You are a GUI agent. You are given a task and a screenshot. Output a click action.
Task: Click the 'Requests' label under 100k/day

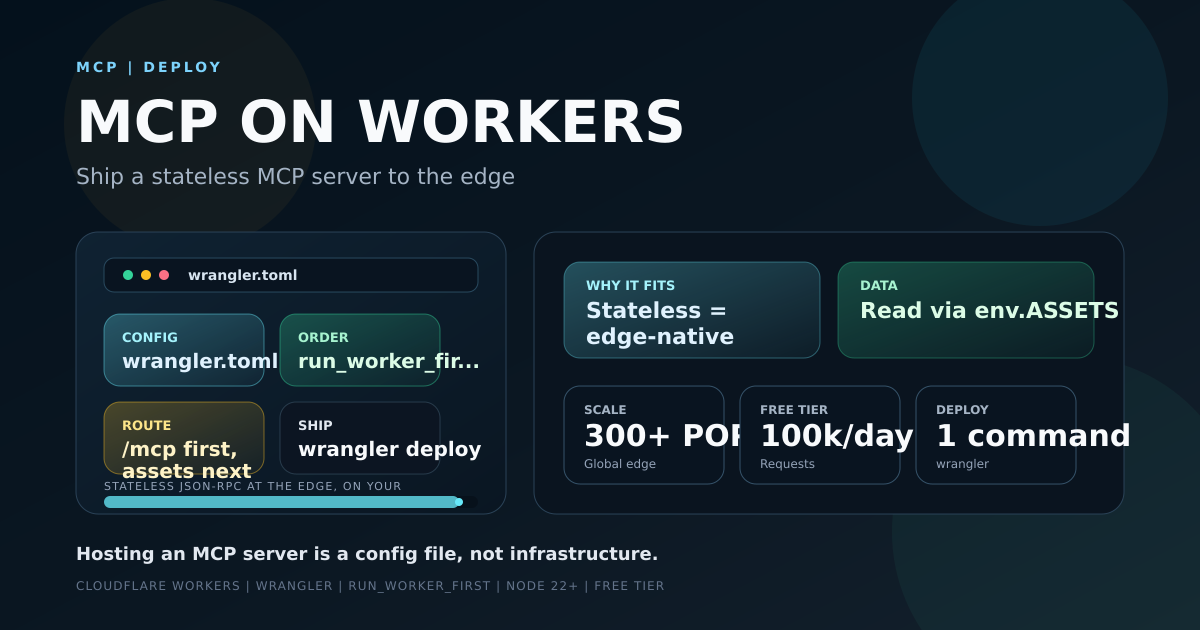point(787,464)
